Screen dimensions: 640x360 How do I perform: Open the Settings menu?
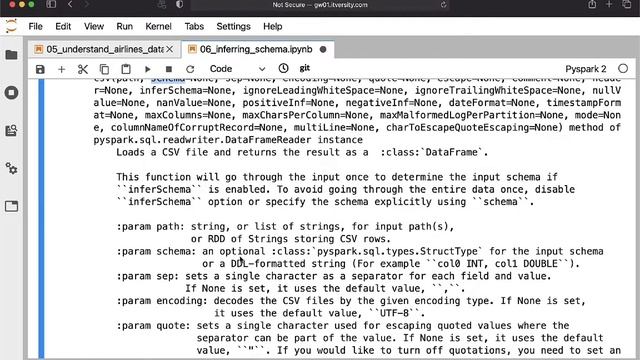click(x=233, y=27)
